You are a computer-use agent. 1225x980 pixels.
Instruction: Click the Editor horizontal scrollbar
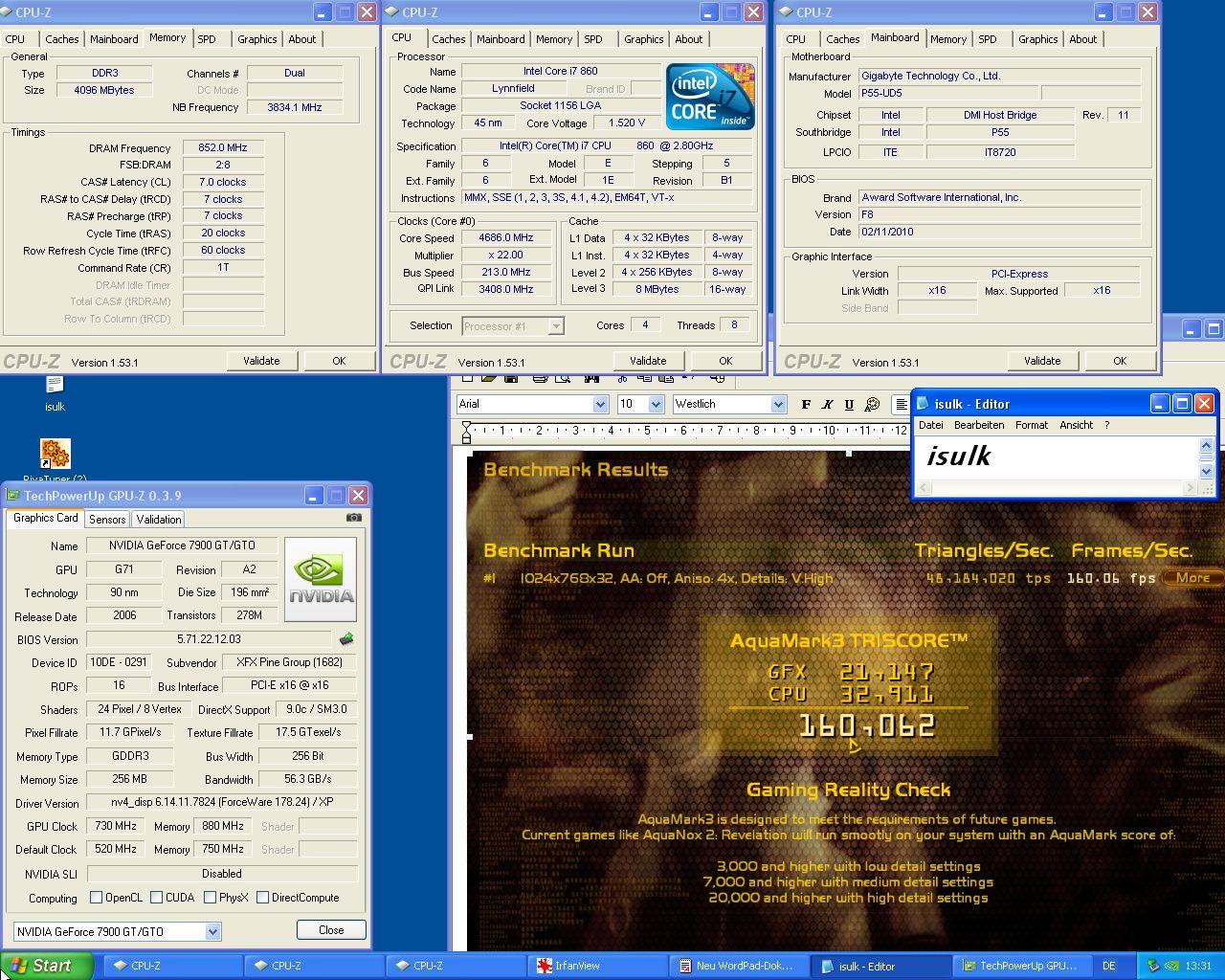pyautogui.click(x=1057, y=488)
